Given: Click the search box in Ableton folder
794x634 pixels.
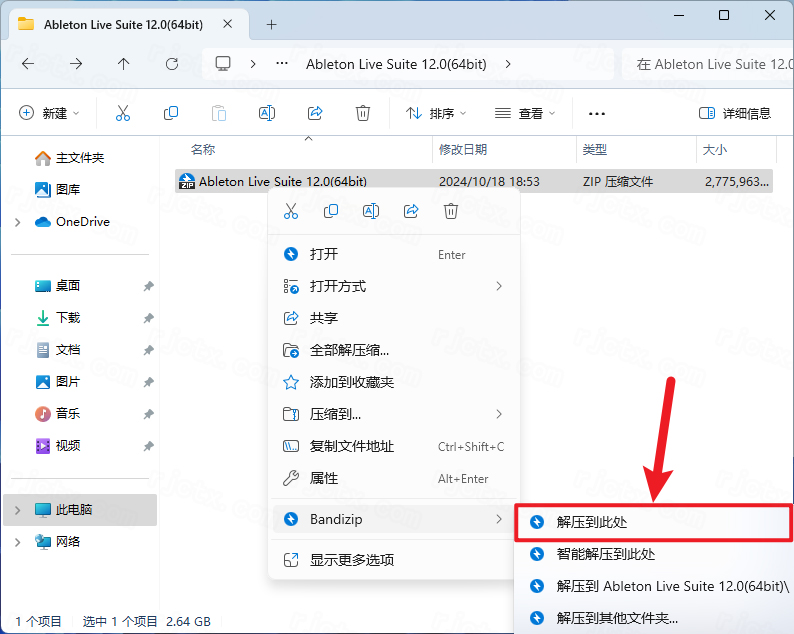Looking at the screenshot, I should point(712,64).
